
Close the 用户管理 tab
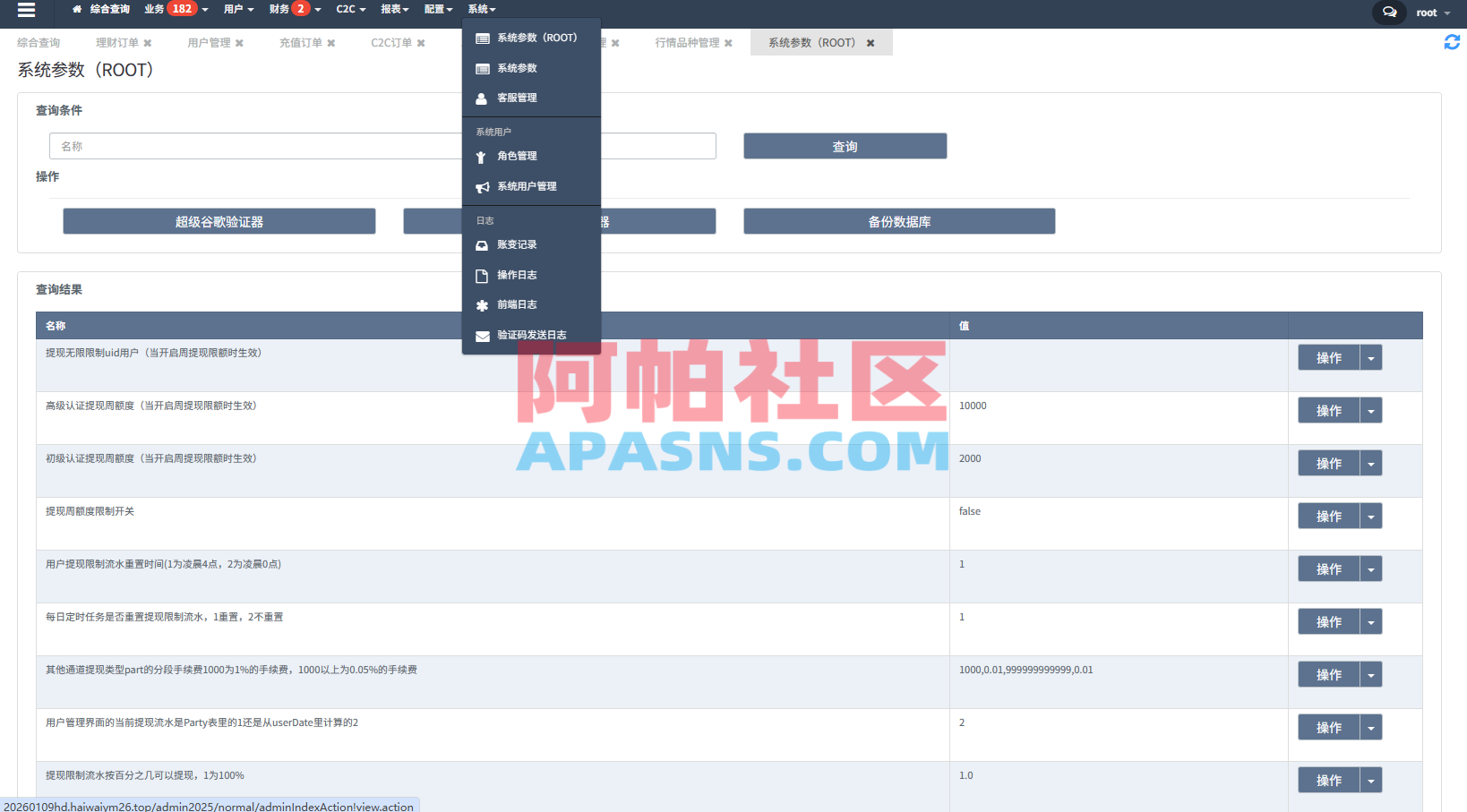pos(239,43)
